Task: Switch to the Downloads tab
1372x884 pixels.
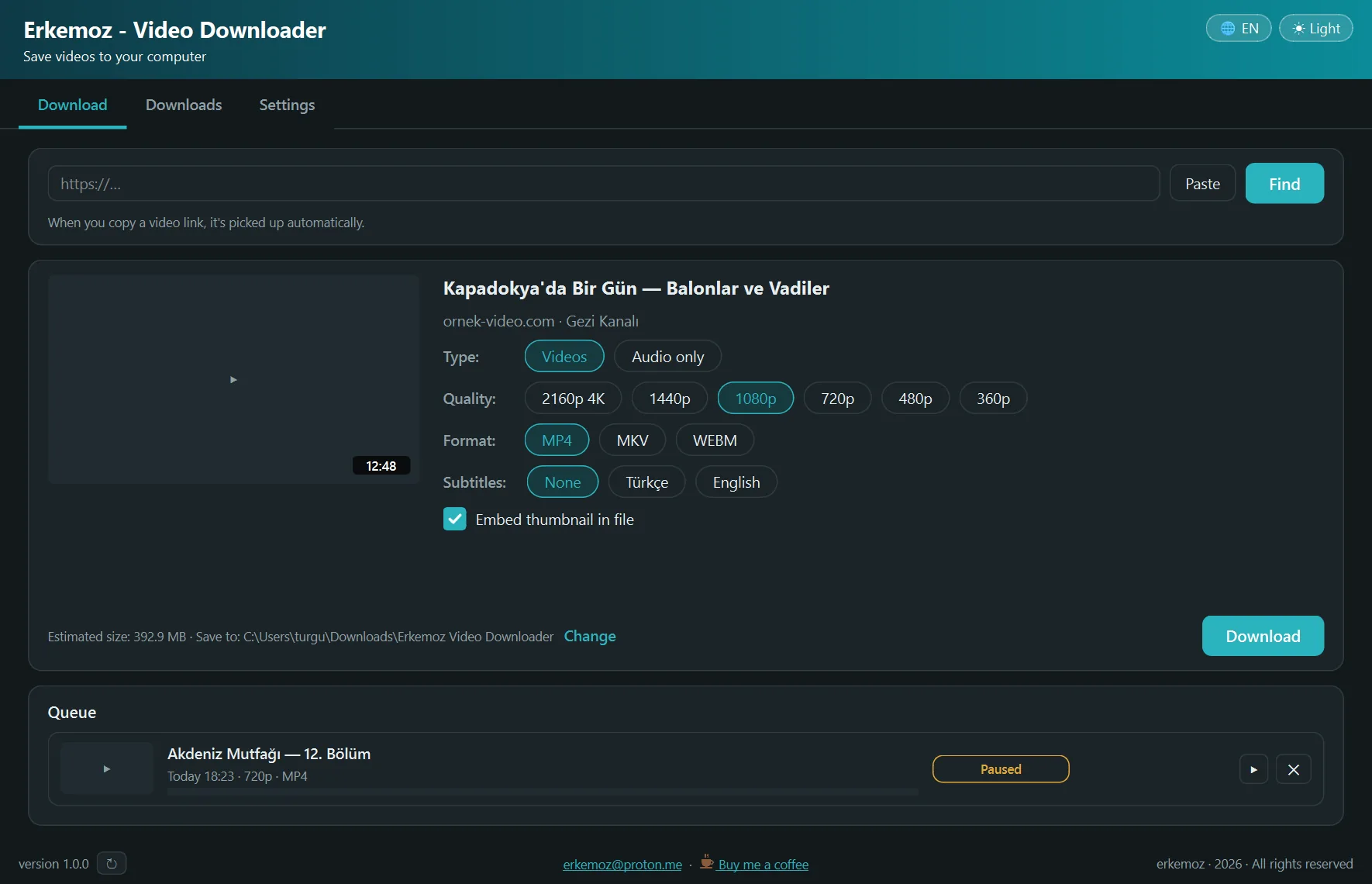Action: point(184,105)
